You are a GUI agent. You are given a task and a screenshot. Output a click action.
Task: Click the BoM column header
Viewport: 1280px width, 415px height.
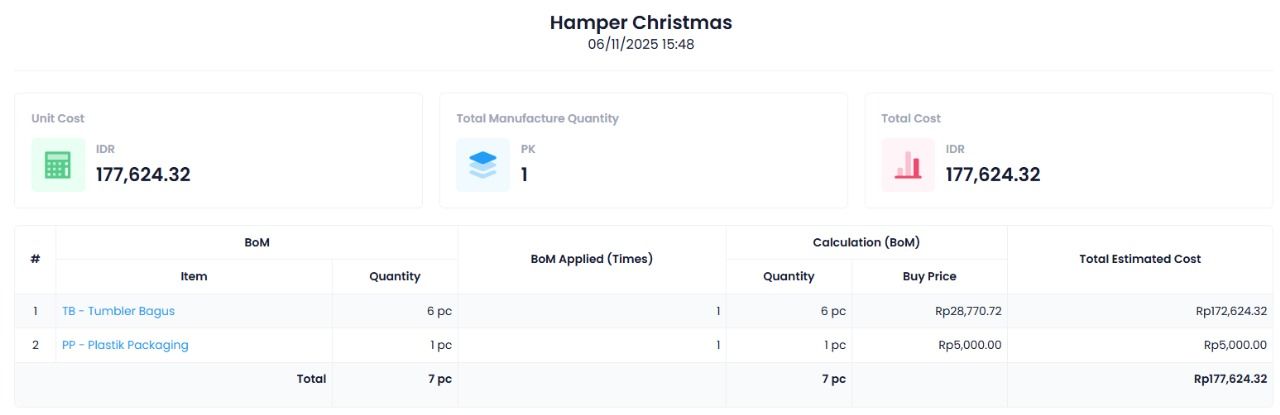257,242
